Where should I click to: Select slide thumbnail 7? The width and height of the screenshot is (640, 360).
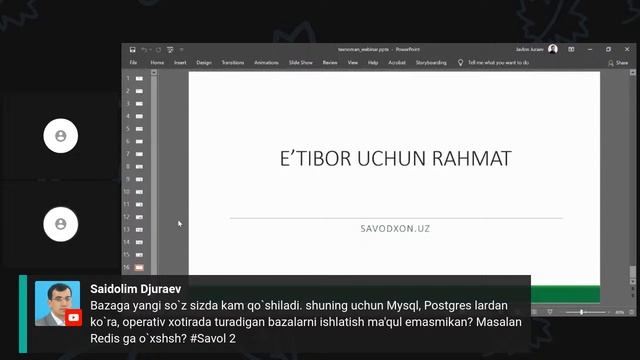pos(139,154)
